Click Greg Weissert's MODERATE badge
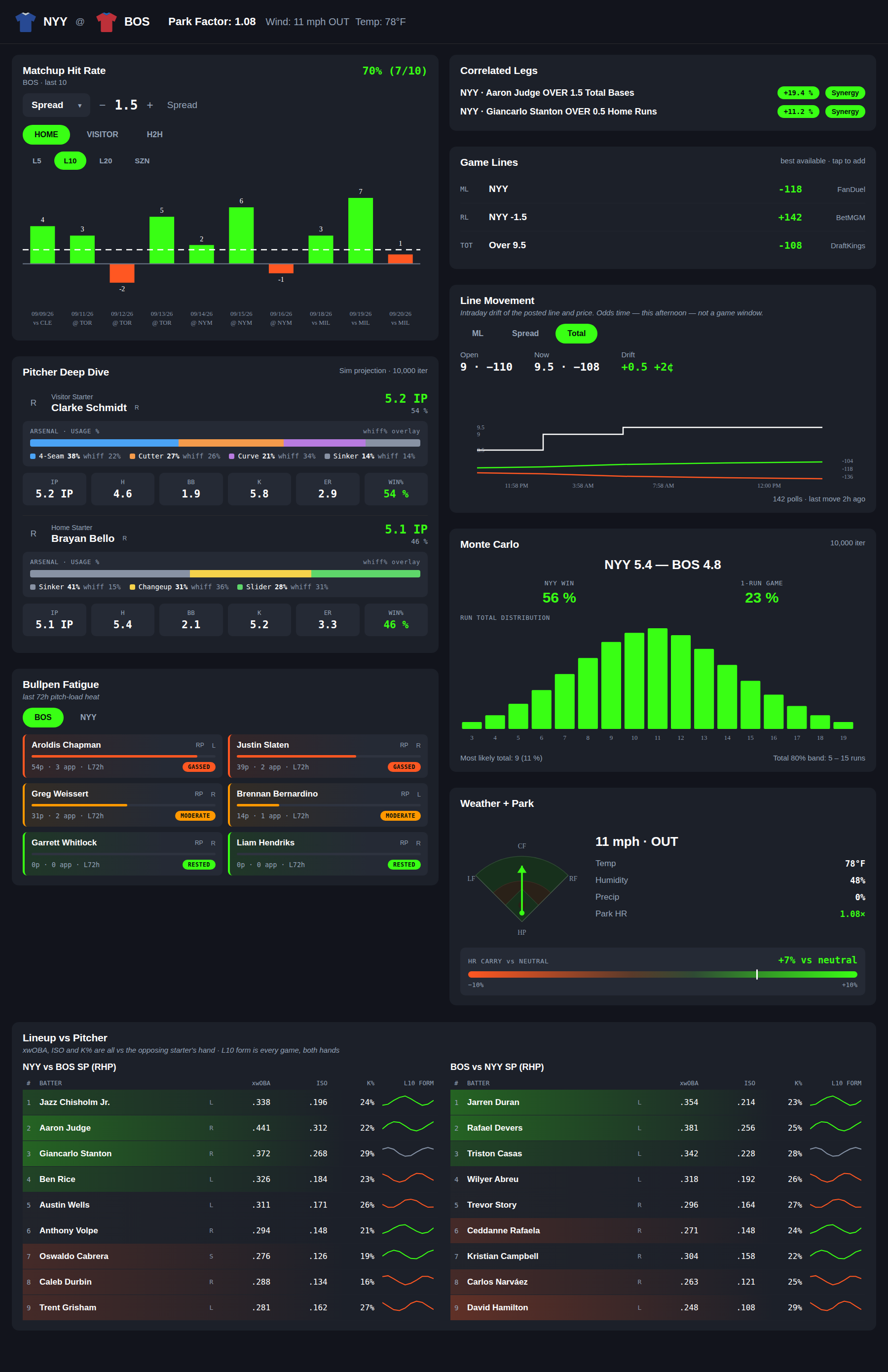Image resolution: width=888 pixels, height=1372 pixels. [195, 816]
